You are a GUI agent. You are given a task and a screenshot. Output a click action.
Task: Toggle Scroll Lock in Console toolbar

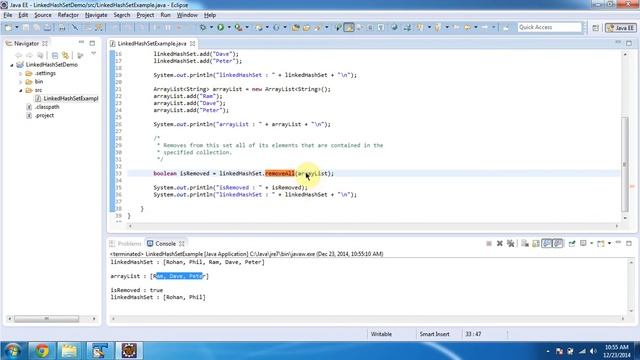[536, 243]
